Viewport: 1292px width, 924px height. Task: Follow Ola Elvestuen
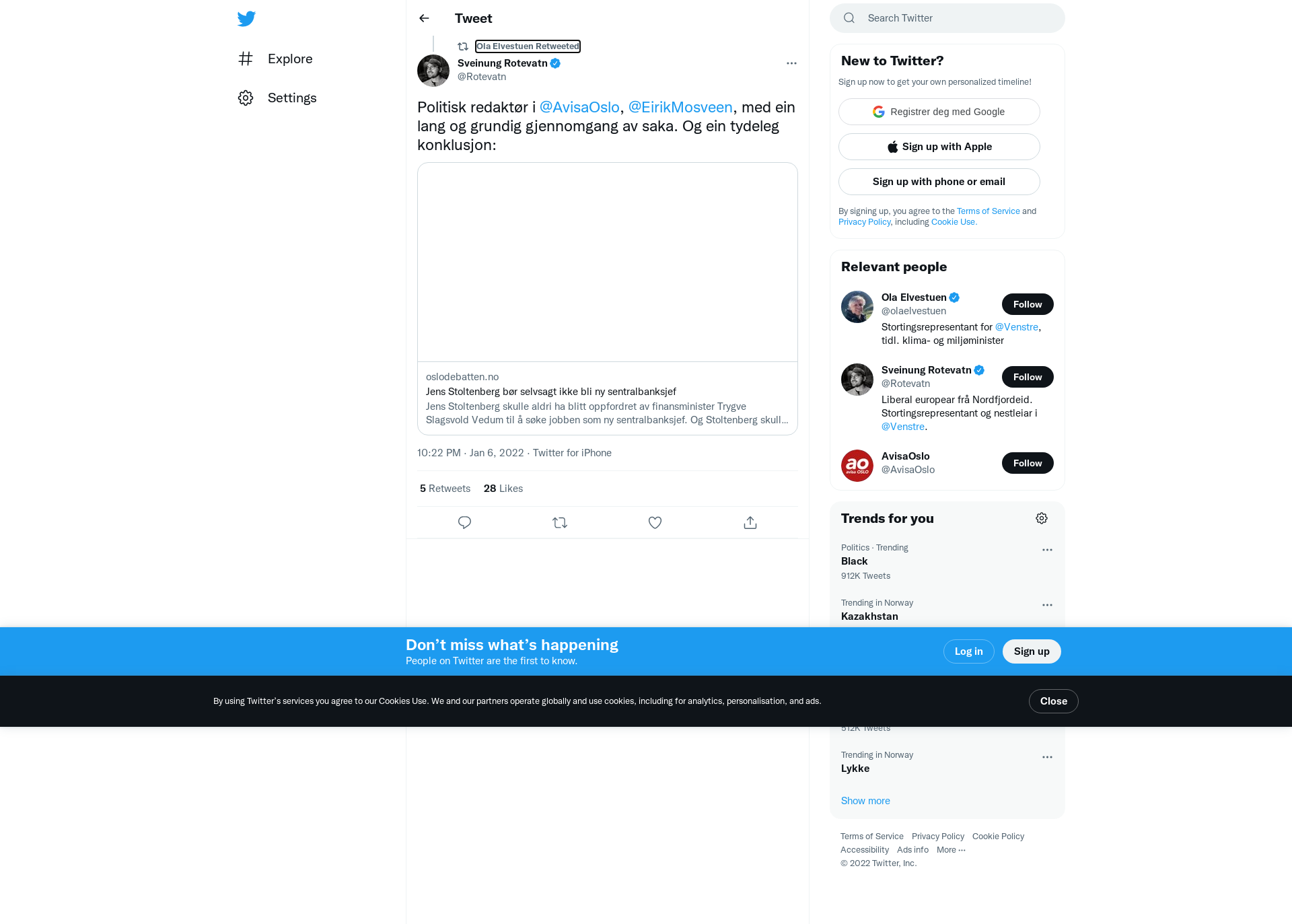tap(1028, 304)
